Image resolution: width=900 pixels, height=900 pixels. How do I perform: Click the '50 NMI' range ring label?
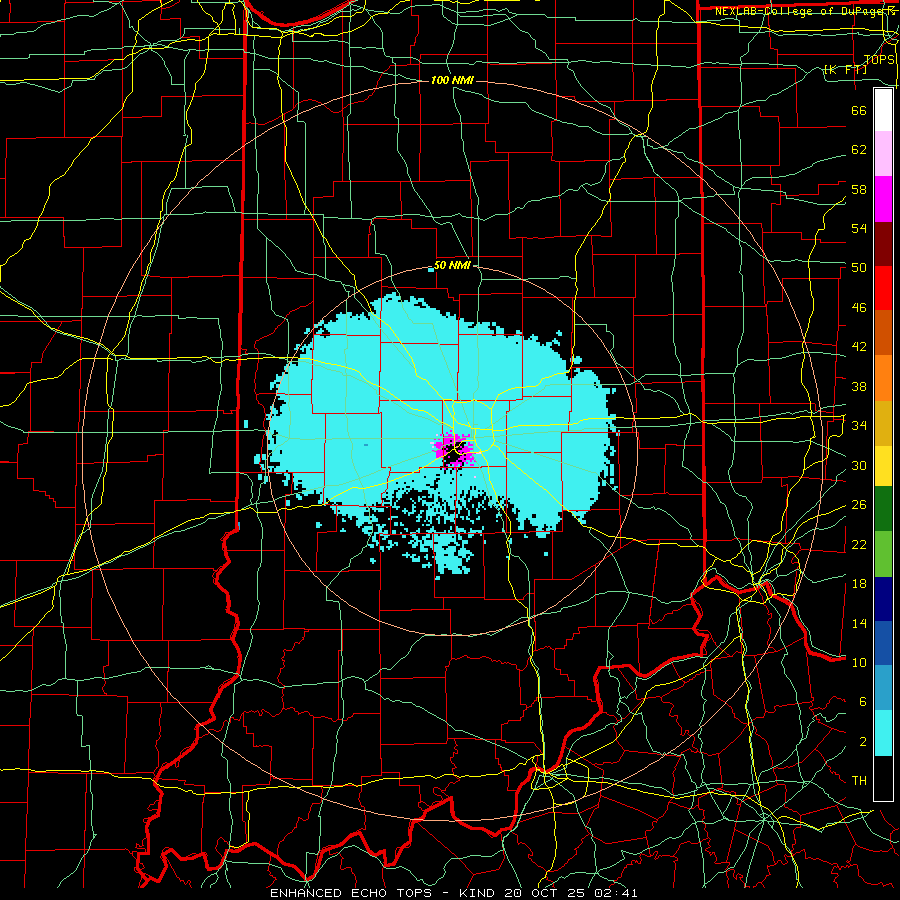452,265
